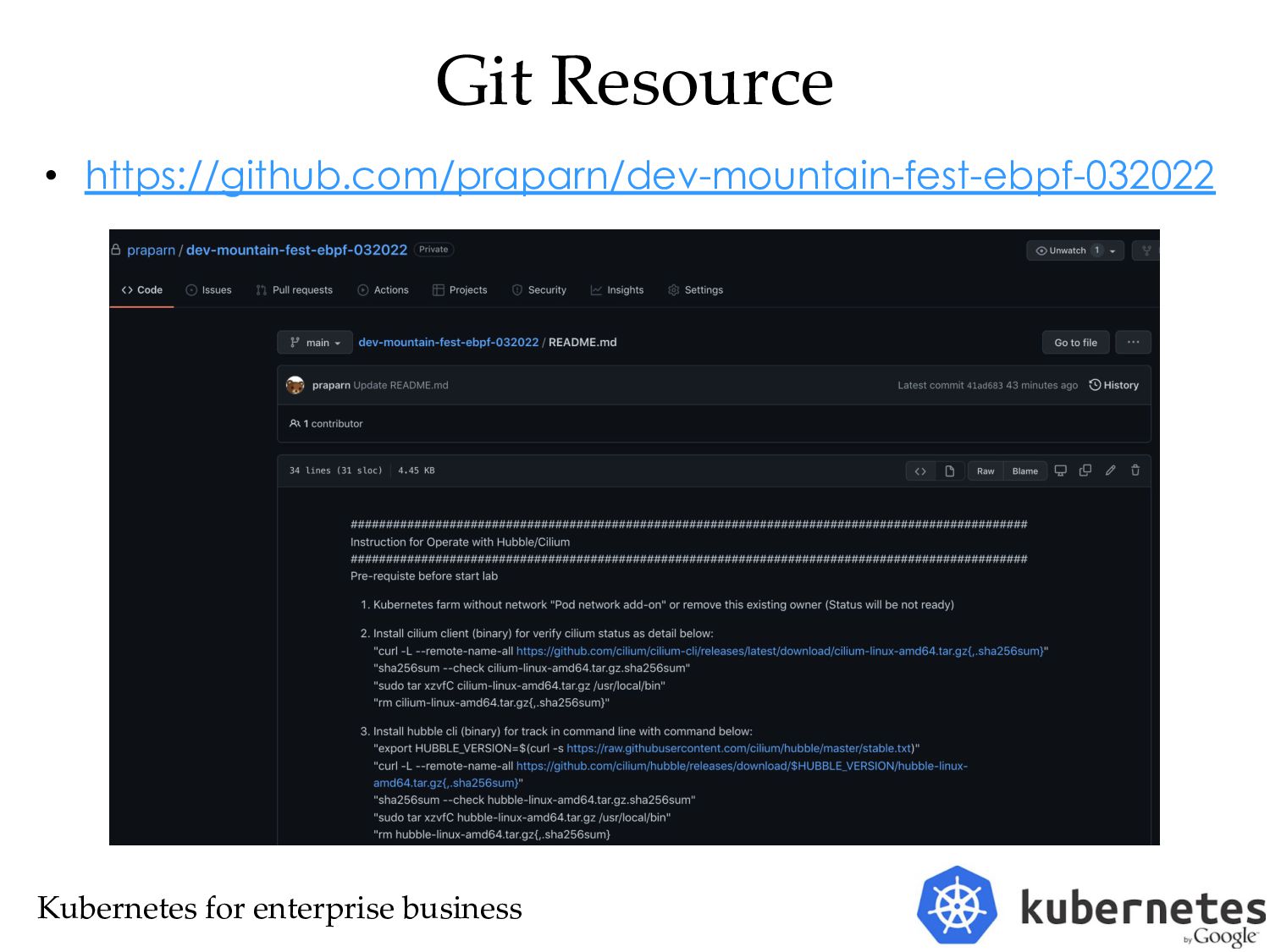Click the 4.45 KB file size

(416, 470)
